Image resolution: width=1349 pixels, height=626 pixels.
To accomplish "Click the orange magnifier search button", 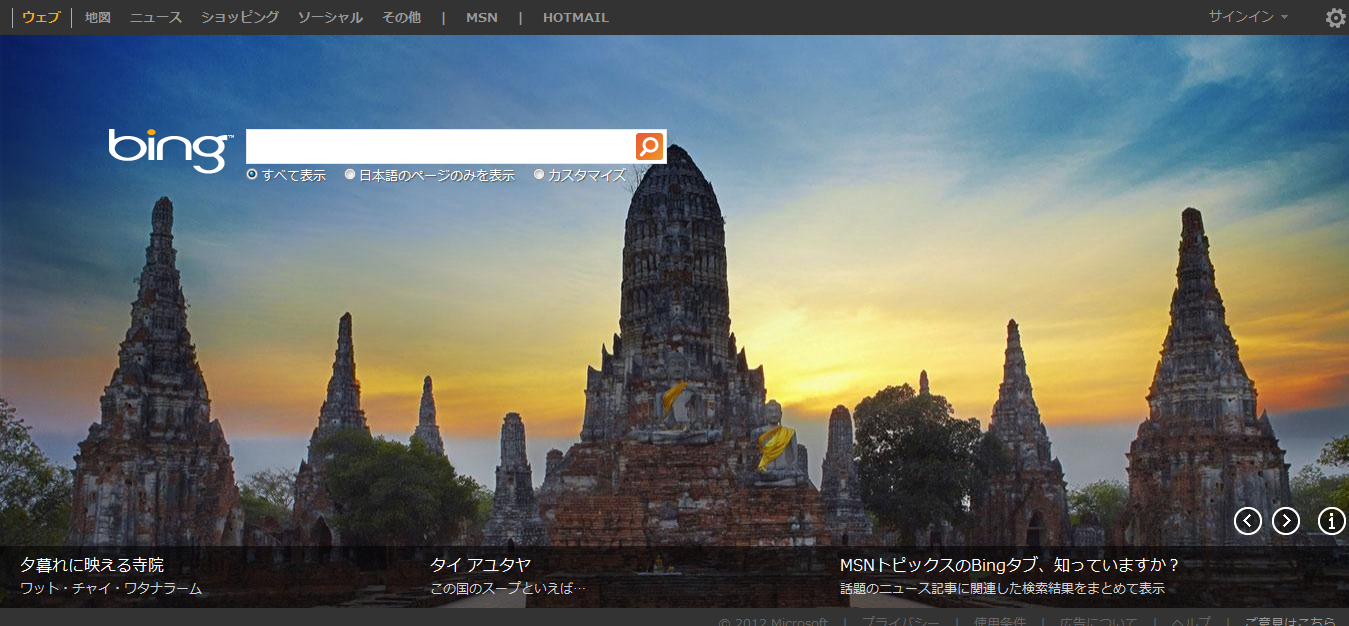I will pos(649,147).
